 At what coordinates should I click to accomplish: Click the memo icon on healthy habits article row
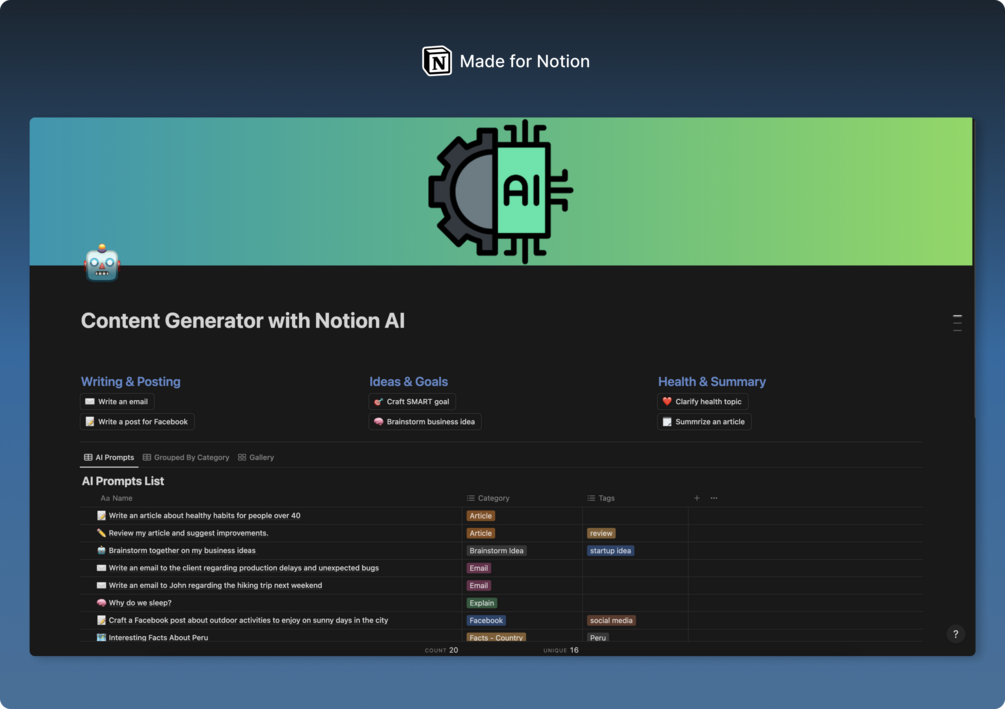101,516
